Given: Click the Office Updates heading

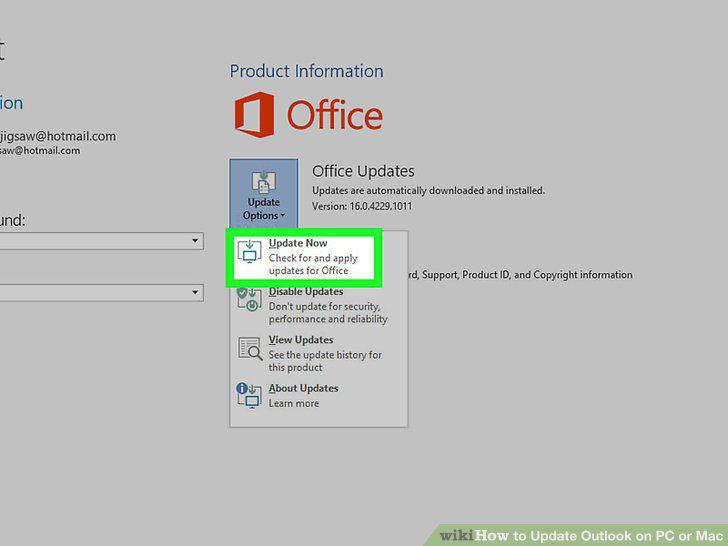Looking at the screenshot, I should tap(363, 171).
